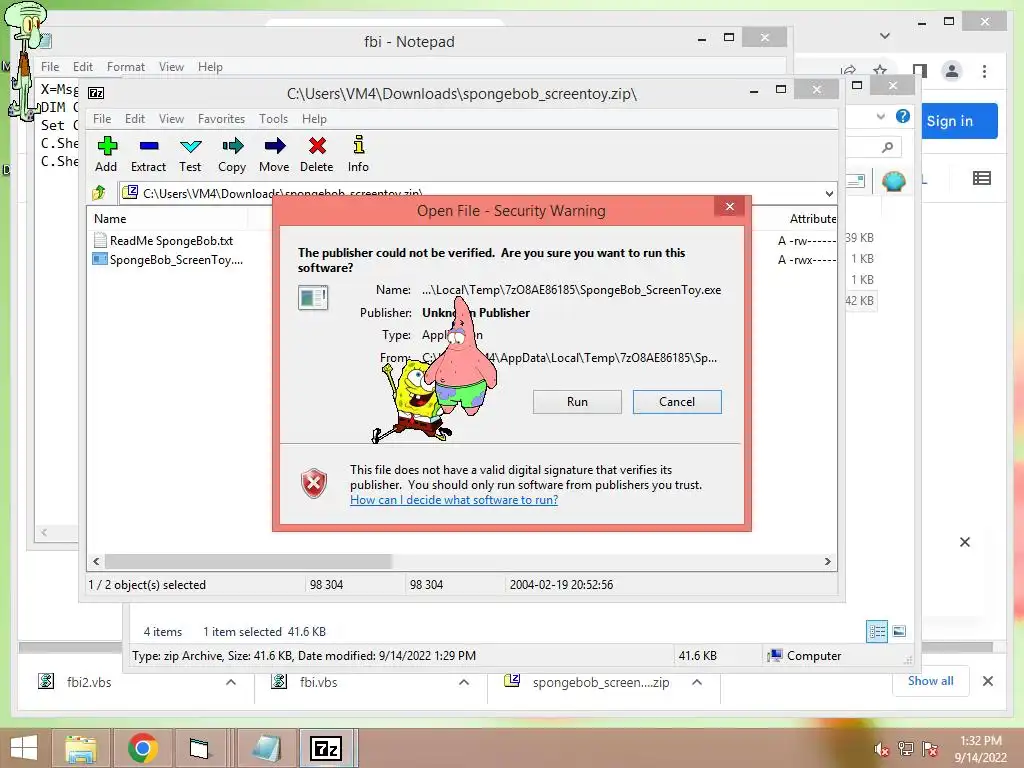Click Show all downloads
This screenshot has width=1024, height=768.
[x=930, y=681]
